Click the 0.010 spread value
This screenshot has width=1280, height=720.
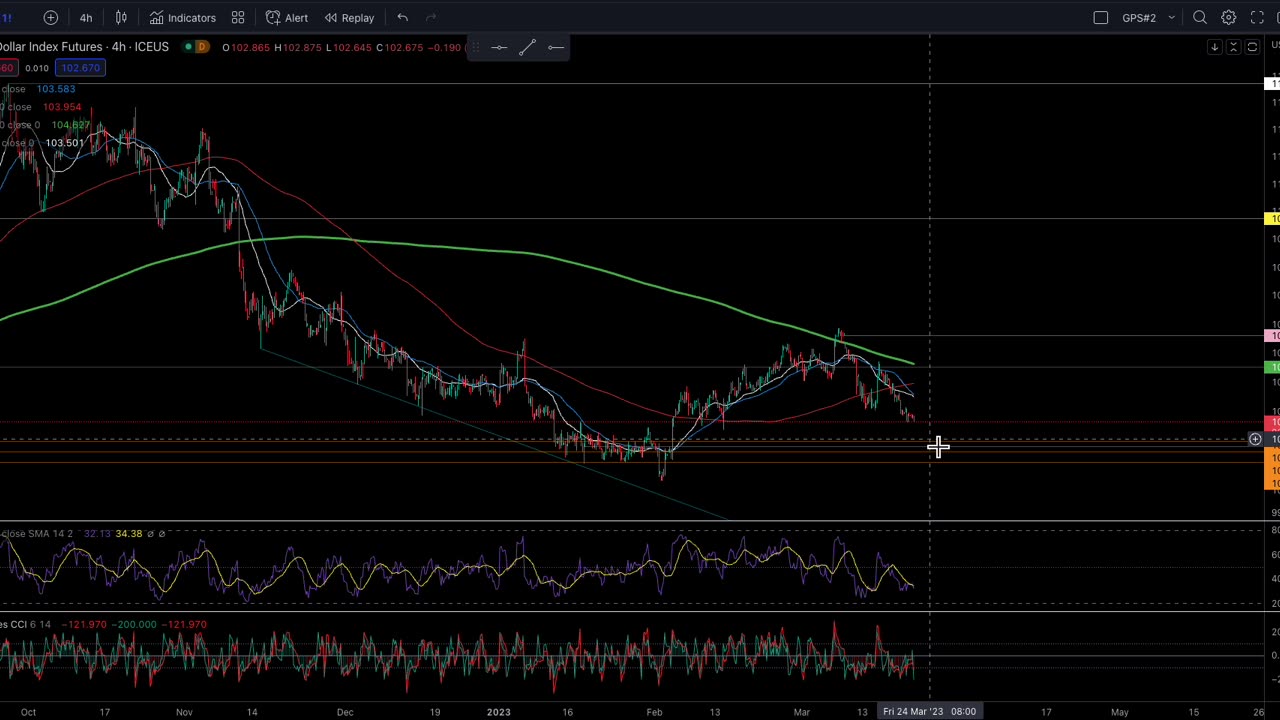pyautogui.click(x=37, y=68)
